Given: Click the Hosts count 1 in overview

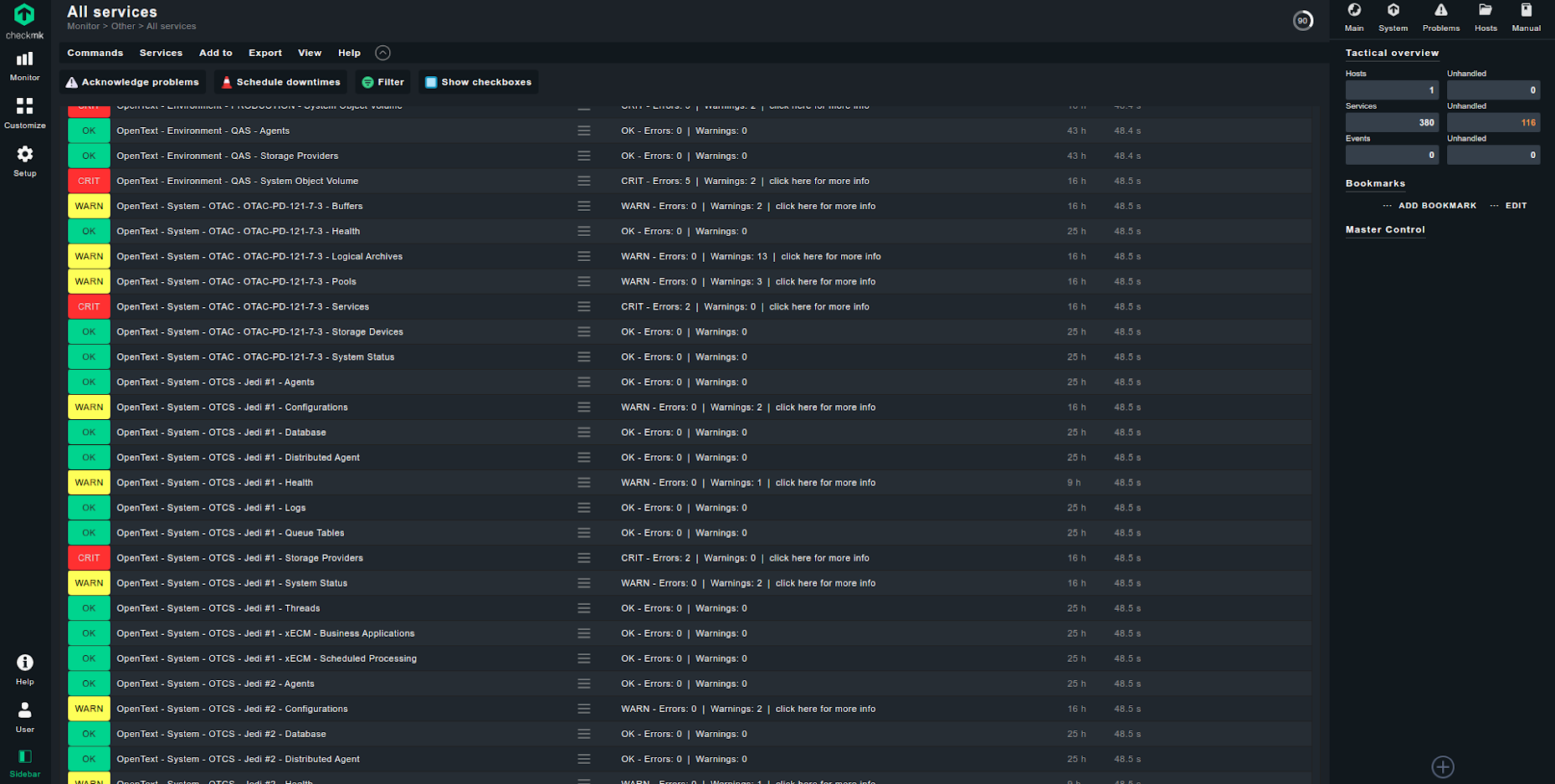Looking at the screenshot, I should coord(1392,90).
